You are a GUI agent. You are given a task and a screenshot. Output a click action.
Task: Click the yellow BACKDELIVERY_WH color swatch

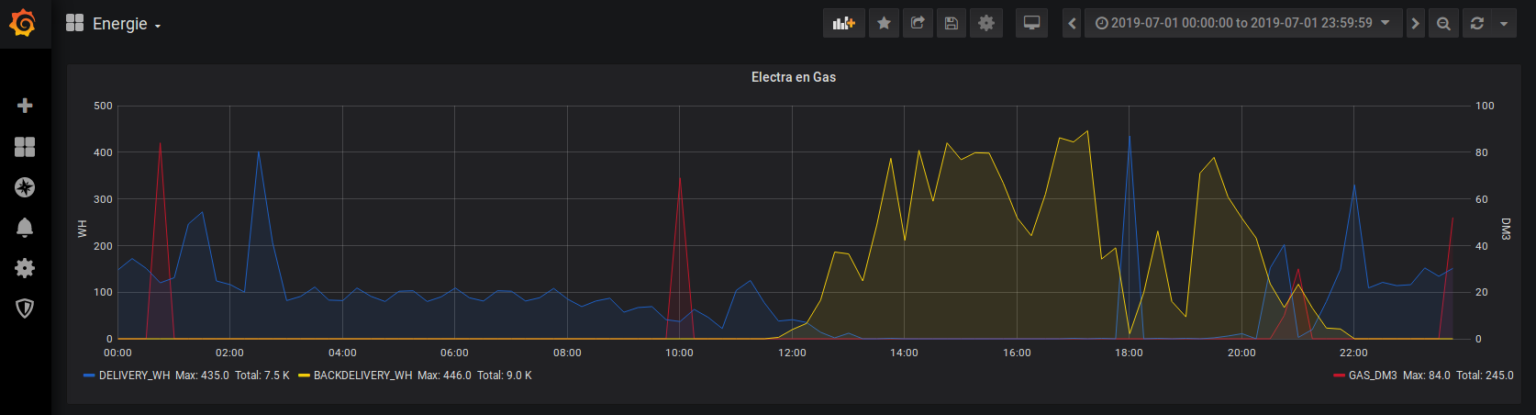(303, 375)
